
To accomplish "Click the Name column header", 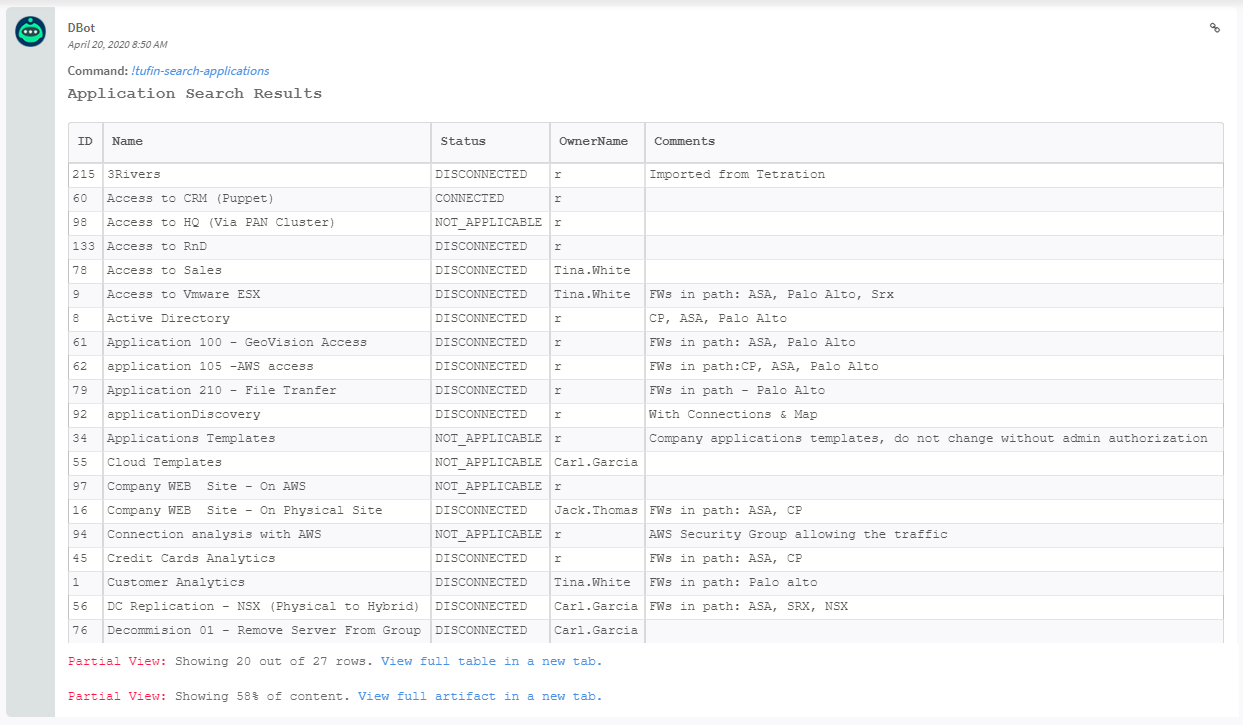I will pos(127,142).
